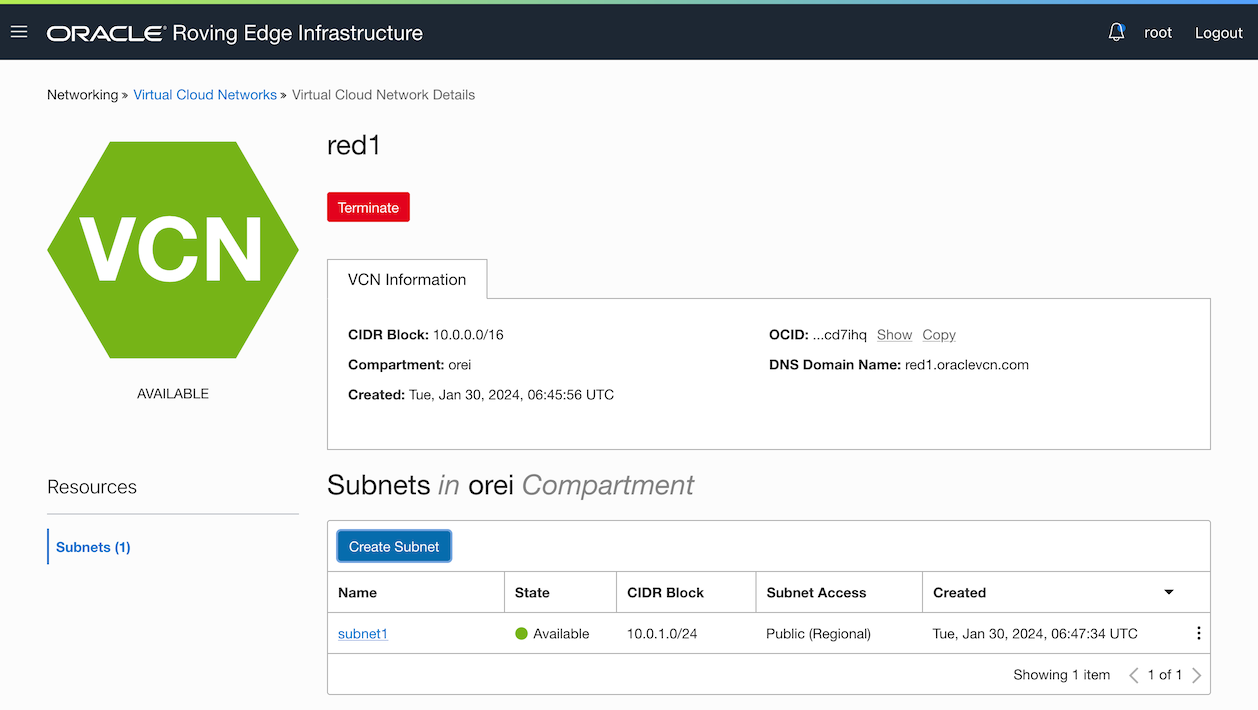Screen dimensions: 1258x710
Task: Click the Compartment orei value
Action: coord(459,365)
